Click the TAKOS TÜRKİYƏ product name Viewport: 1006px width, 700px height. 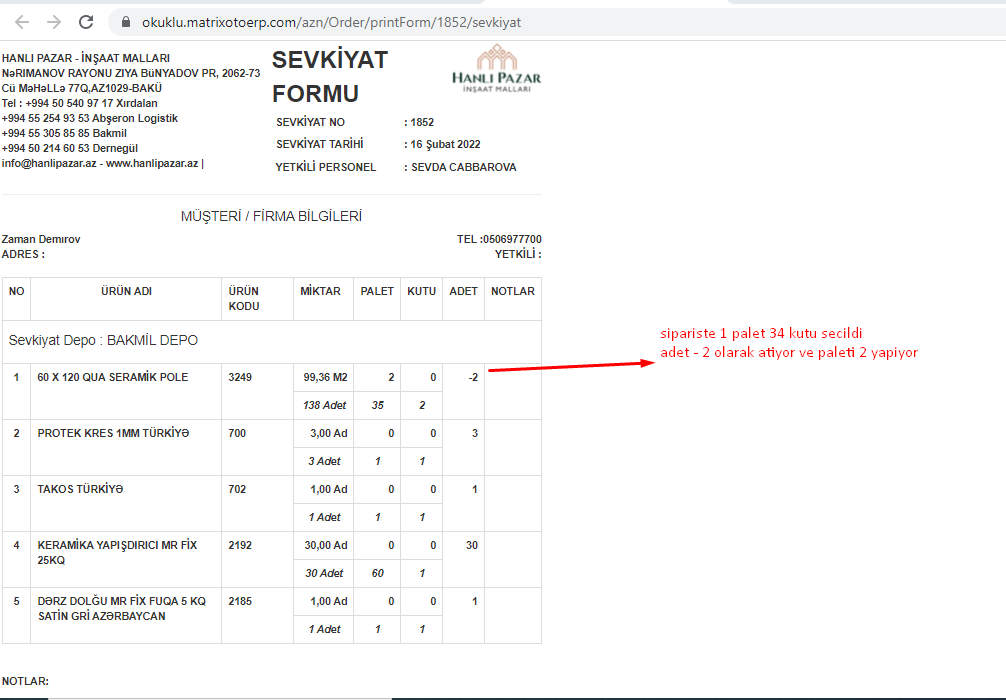point(80,489)
